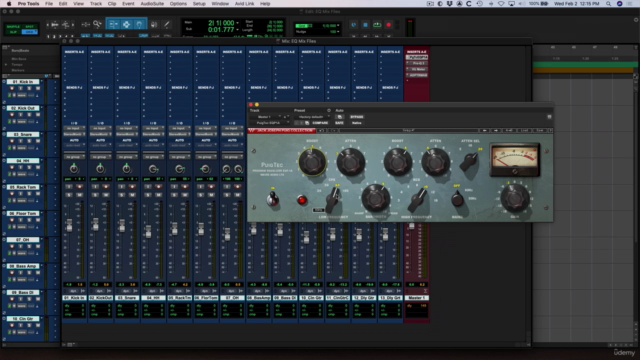
Task: Click the 01 Kick In volume fader
Action: point(69,226)
